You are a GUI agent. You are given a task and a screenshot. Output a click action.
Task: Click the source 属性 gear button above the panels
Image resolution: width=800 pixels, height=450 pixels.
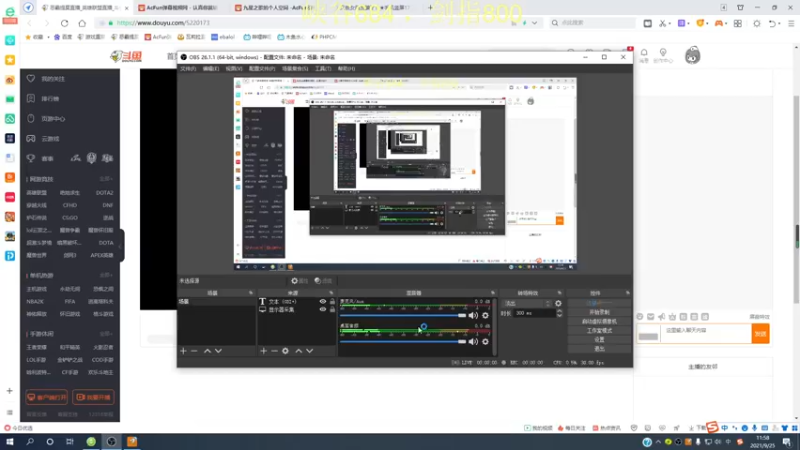coord(299,281)
